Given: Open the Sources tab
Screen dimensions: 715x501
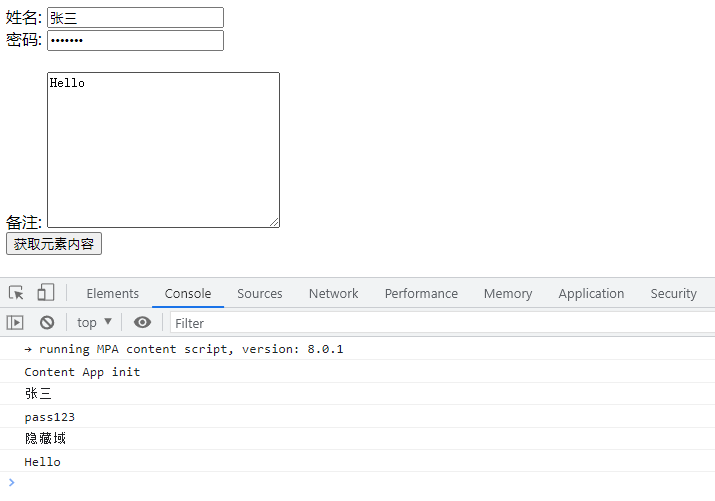Looking at the screenshot, I should coord(260,293).
